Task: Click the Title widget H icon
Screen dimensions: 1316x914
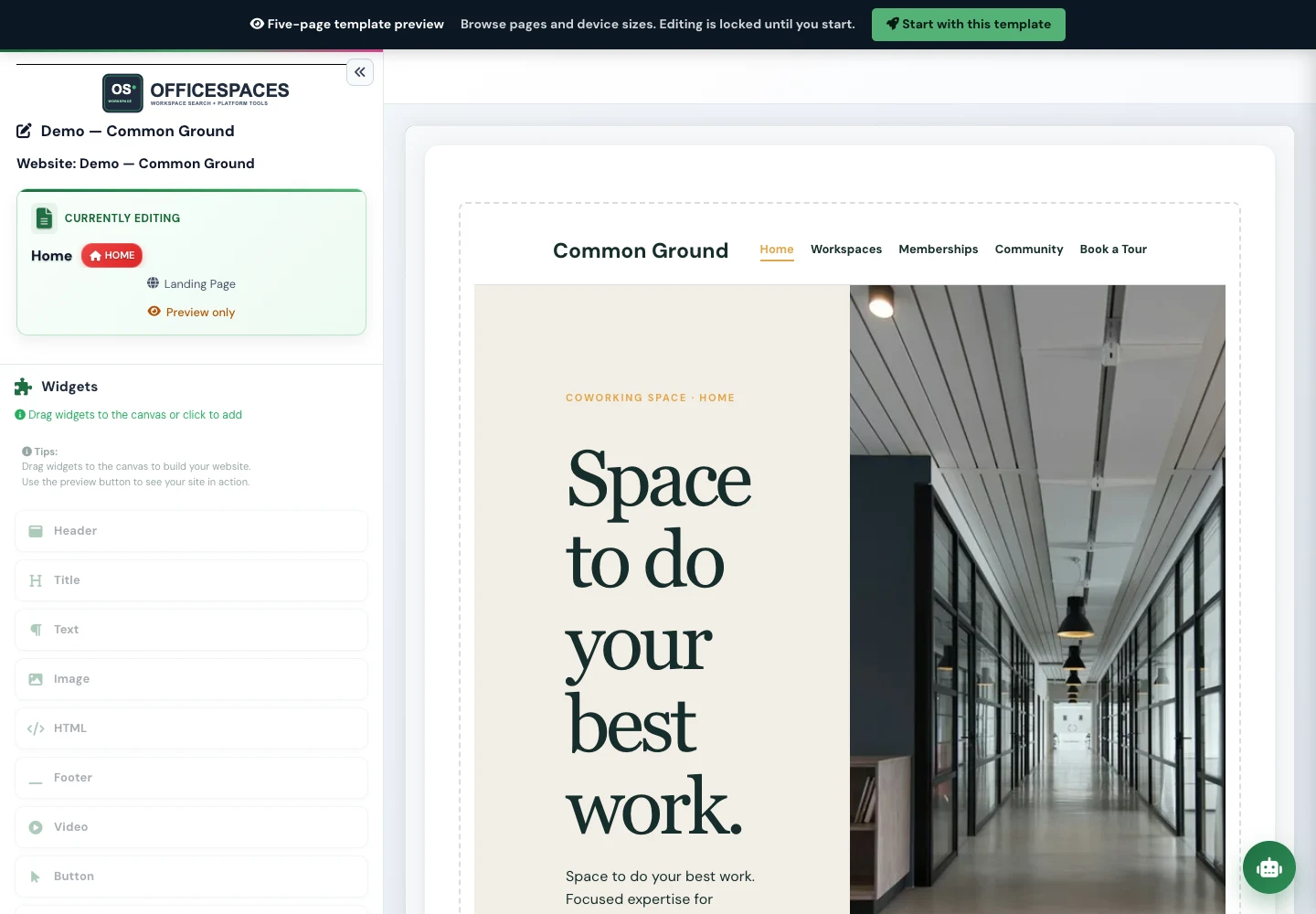Action: [36, 580]
